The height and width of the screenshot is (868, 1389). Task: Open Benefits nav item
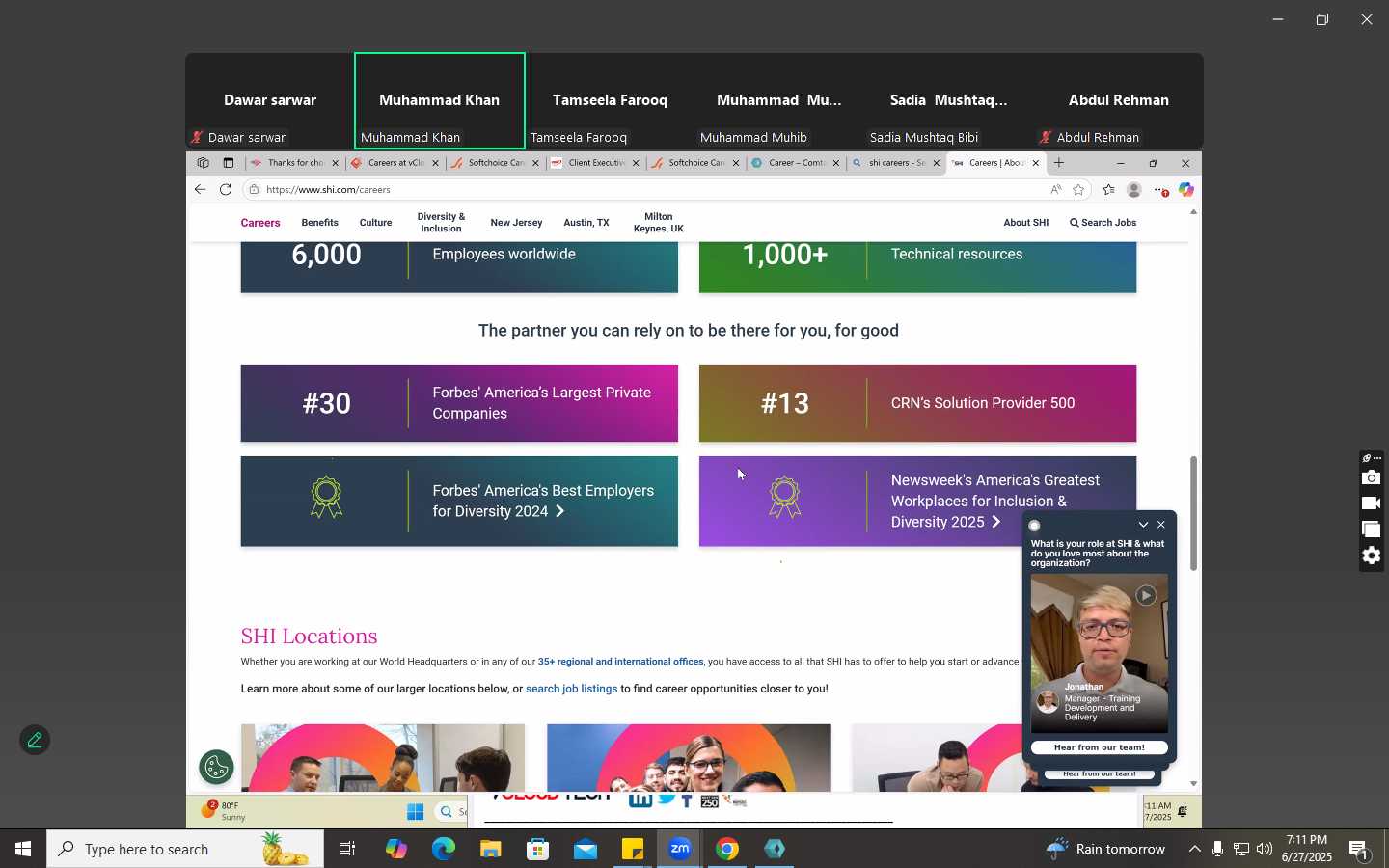point(319,223)
